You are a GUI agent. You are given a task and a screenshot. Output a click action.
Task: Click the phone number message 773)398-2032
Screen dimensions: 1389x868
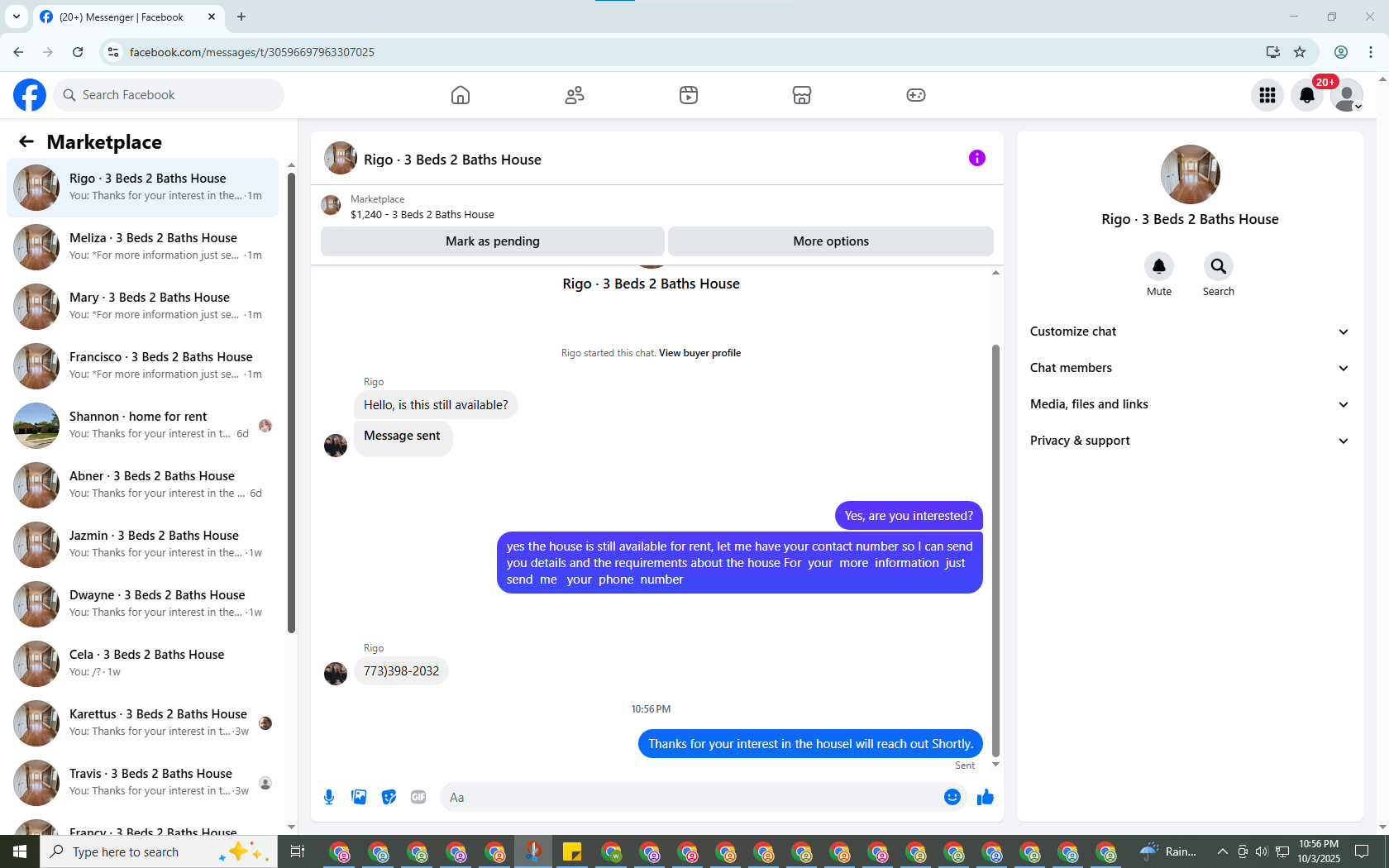tap(401, 671)
